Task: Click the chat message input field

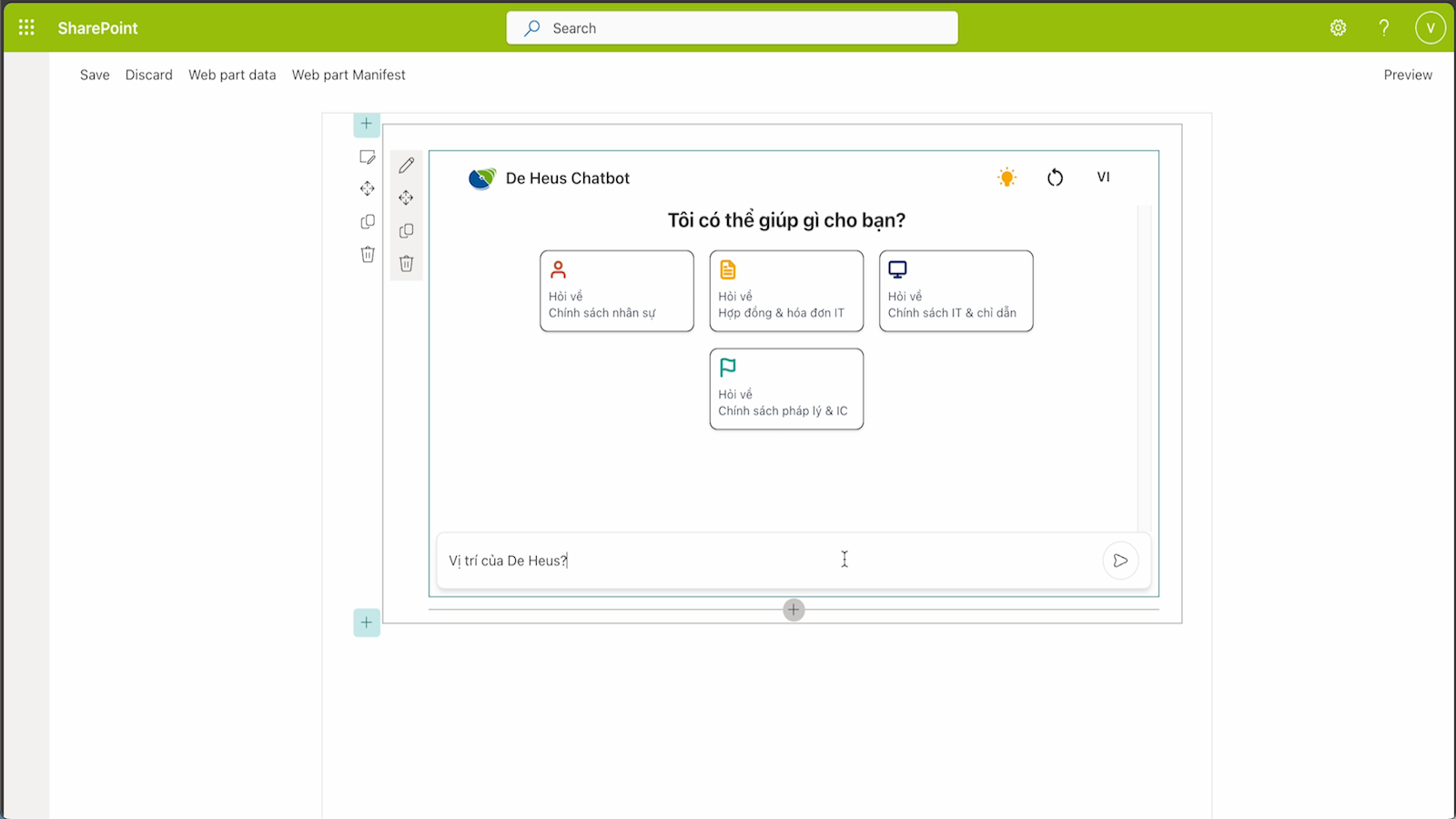Action: (769, 561)
